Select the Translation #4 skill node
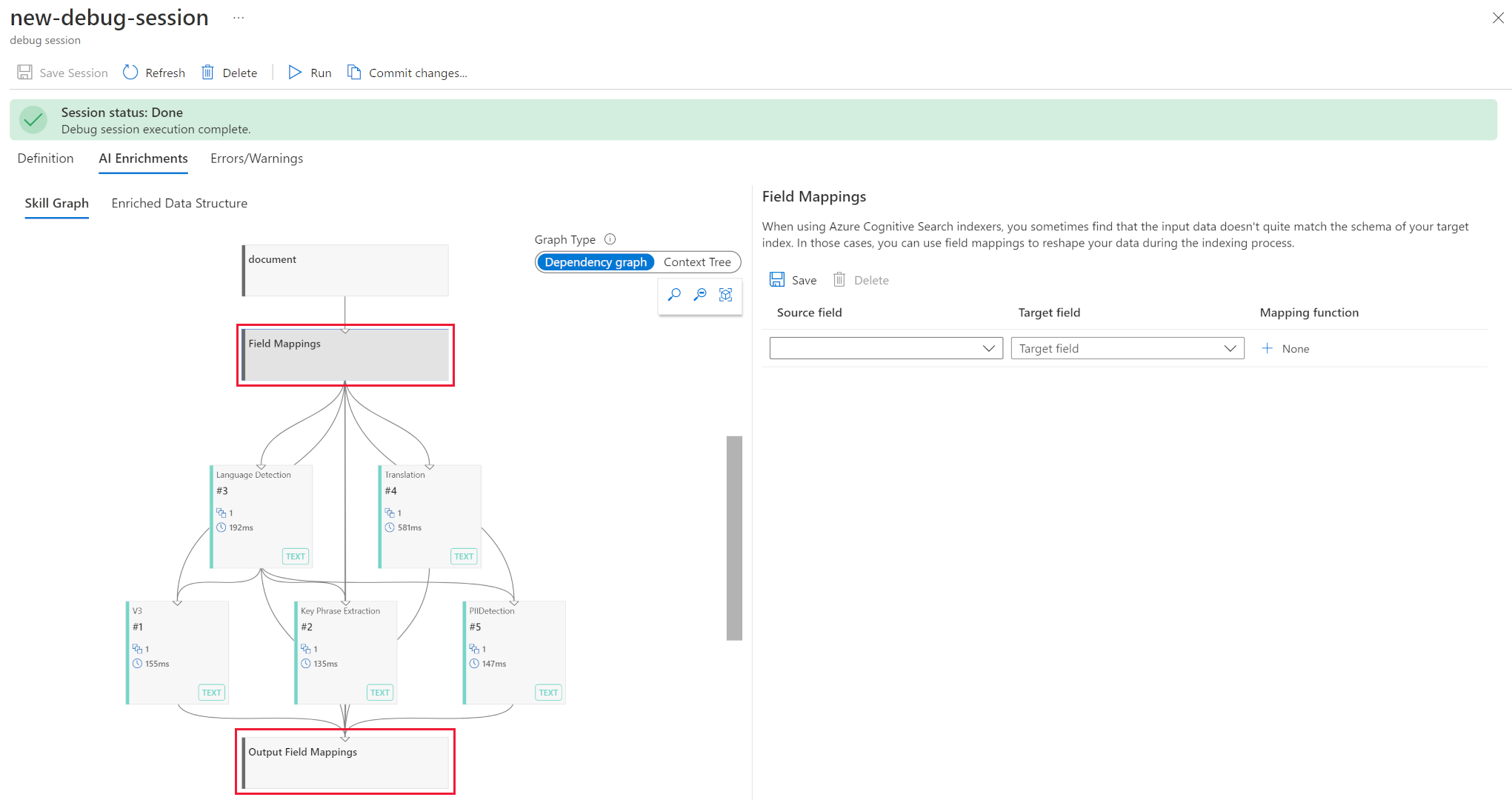 click(x=430, y=516)
